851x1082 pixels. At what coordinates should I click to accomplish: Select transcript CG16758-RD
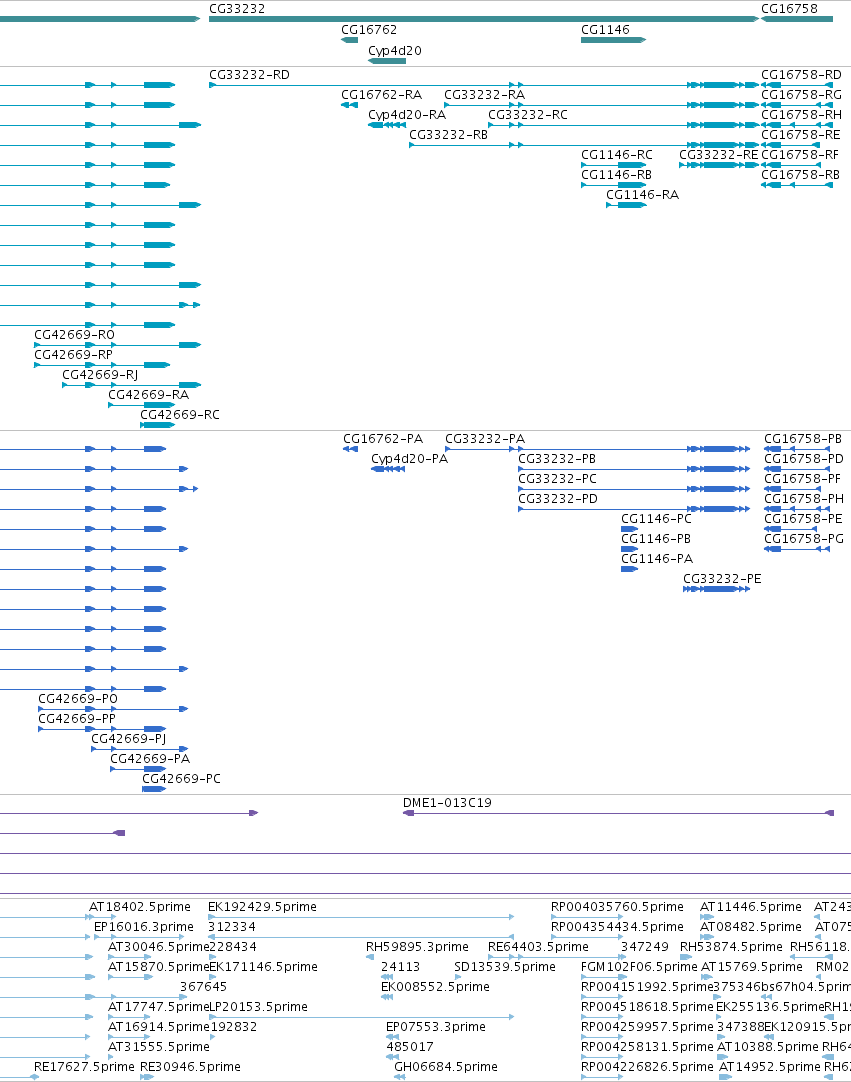point(801,75)
